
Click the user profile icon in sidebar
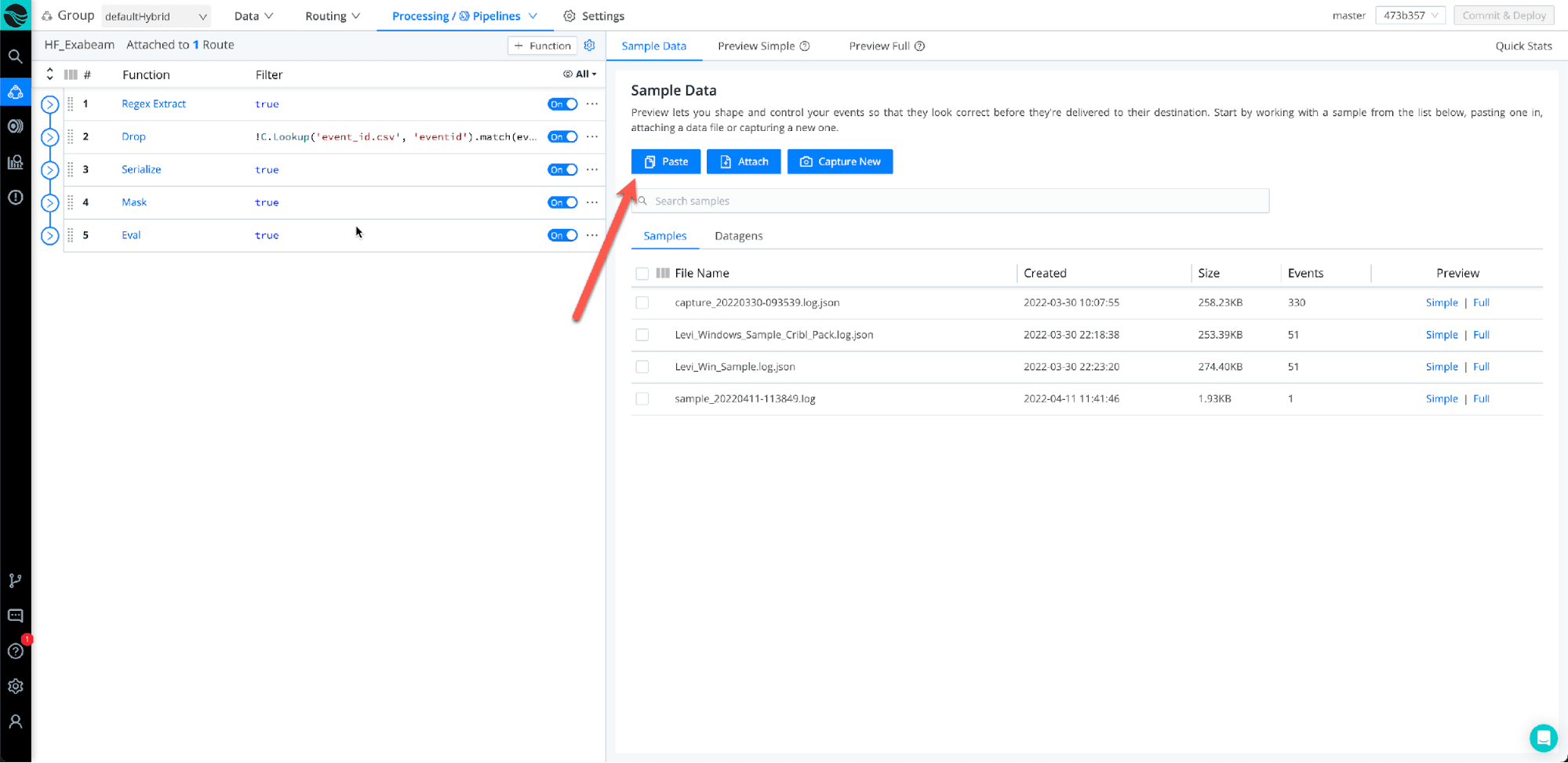click(15, 721)
